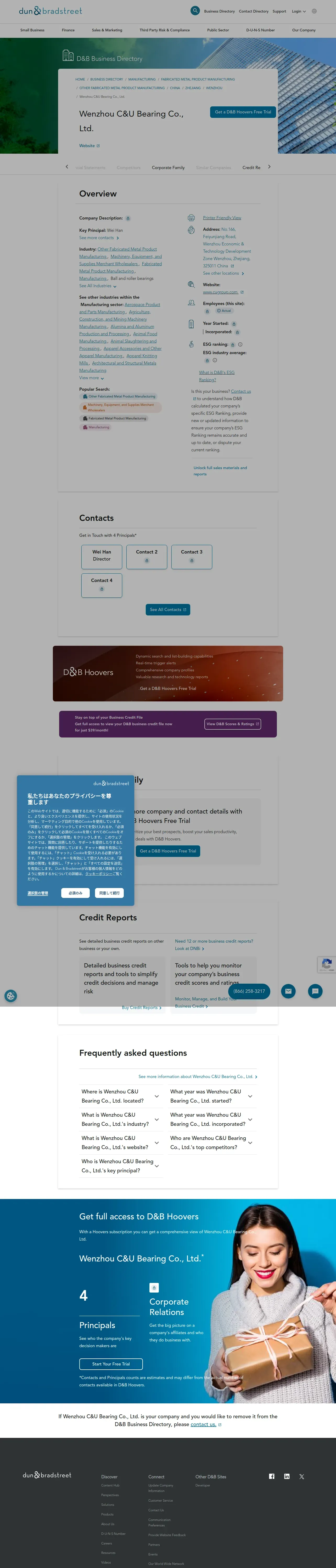Open the chat bubble floating icon
336x1568 pixels.
315,991
